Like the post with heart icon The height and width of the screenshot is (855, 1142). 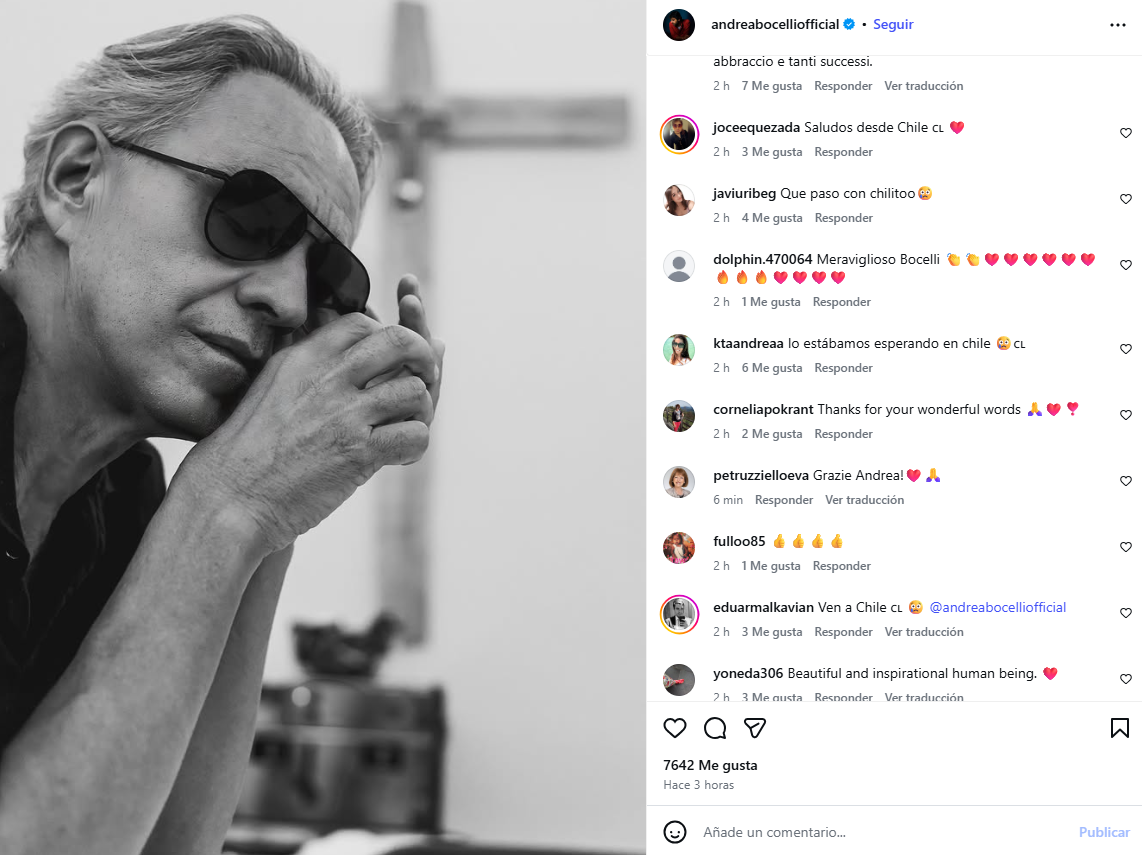(x=675, y=728)
